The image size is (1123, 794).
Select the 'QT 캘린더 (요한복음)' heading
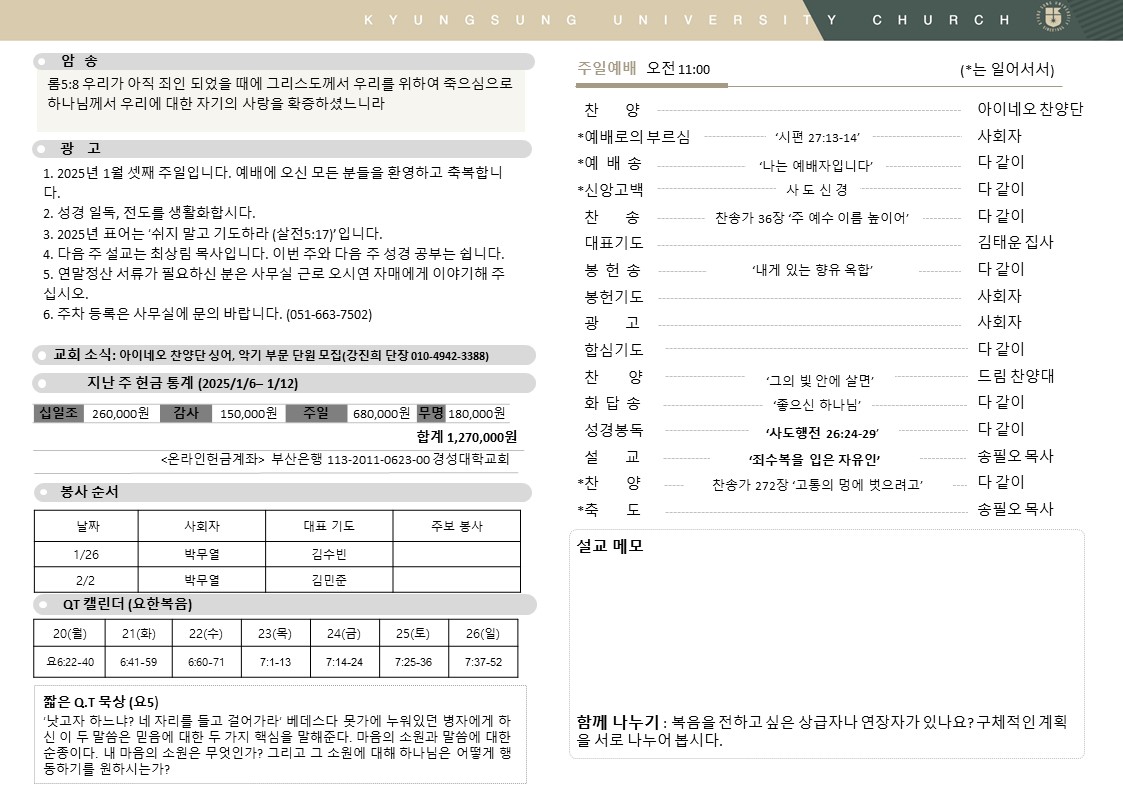127,604
